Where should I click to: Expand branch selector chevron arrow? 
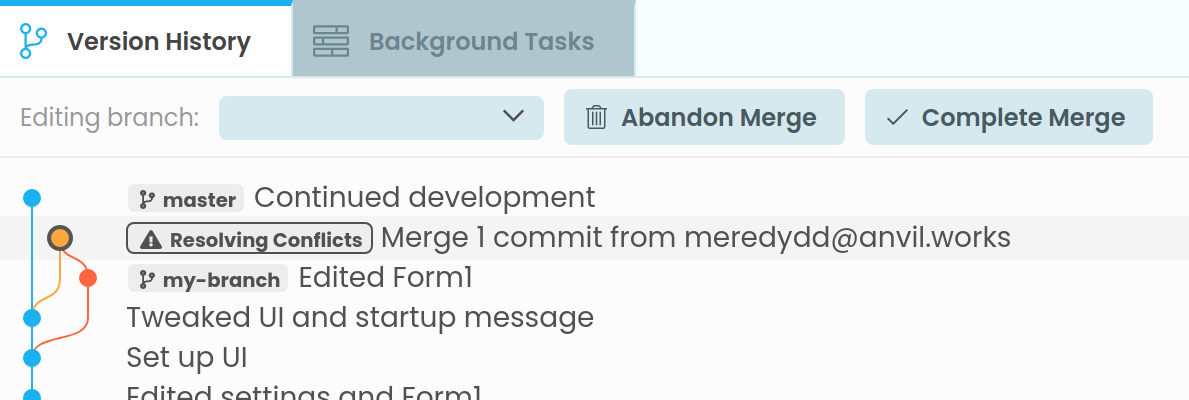(x=513, y=116)
